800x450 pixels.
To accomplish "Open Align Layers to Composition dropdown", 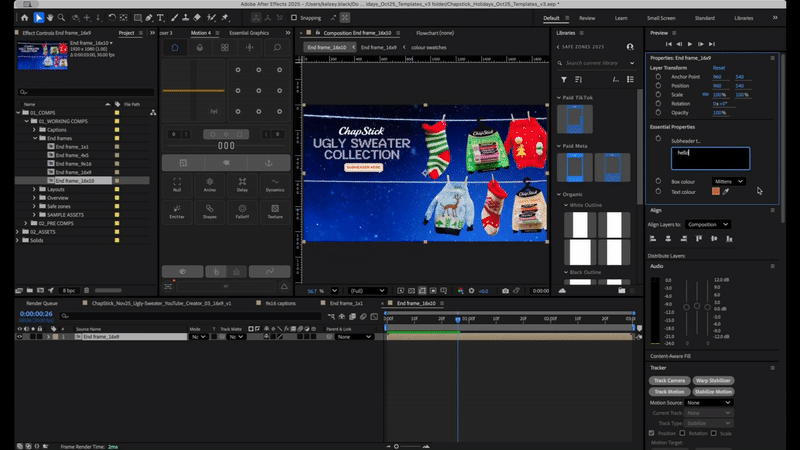I will click(708, 224).
